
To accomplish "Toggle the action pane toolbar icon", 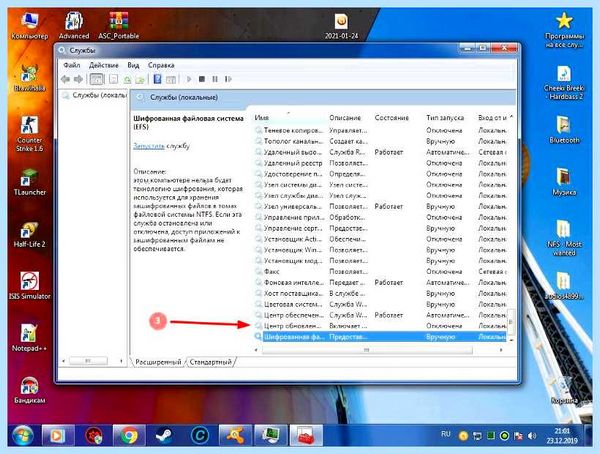I will click(x=171, y=80).
